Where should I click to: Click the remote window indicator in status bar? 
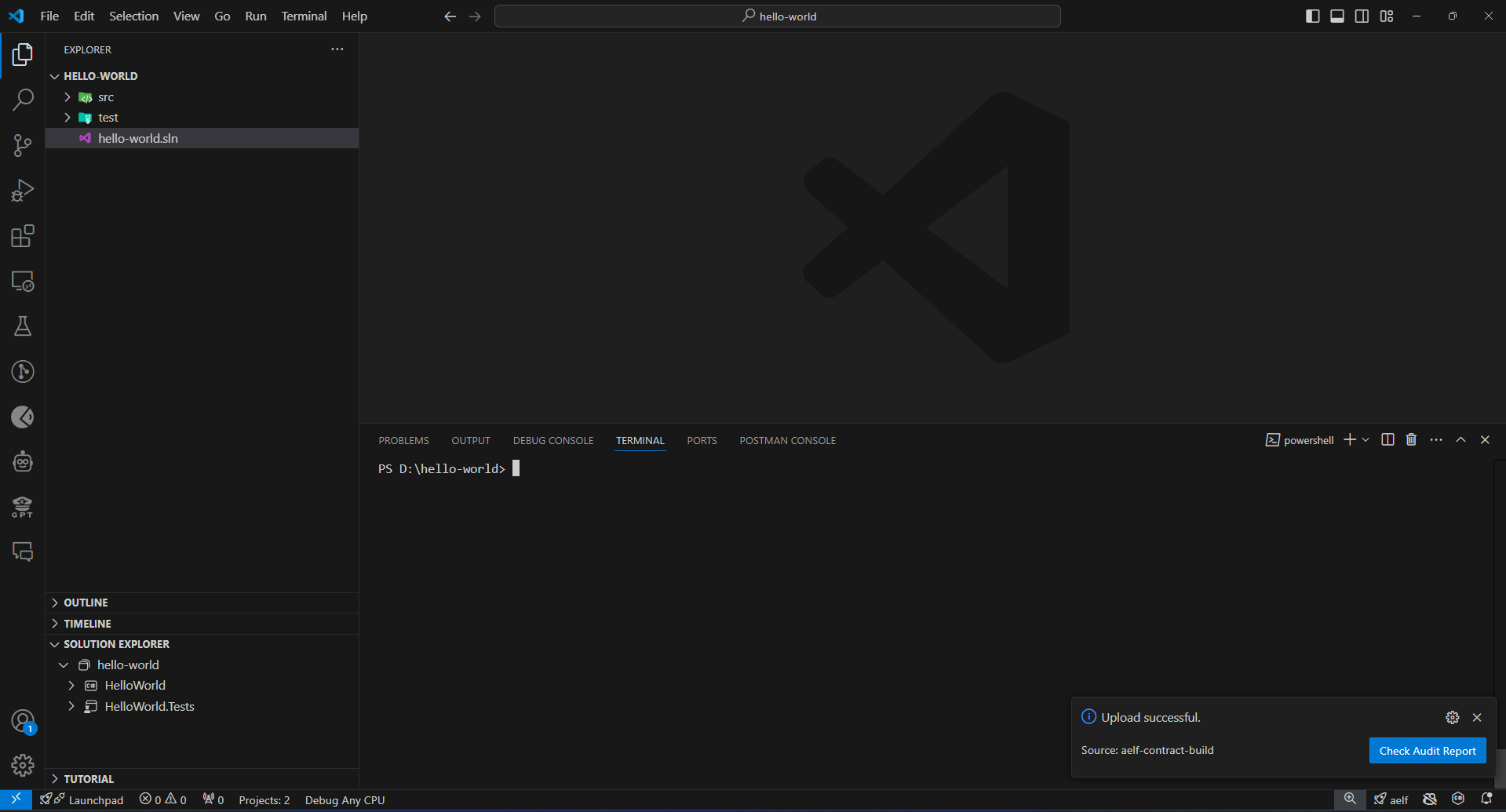(16, 799)
